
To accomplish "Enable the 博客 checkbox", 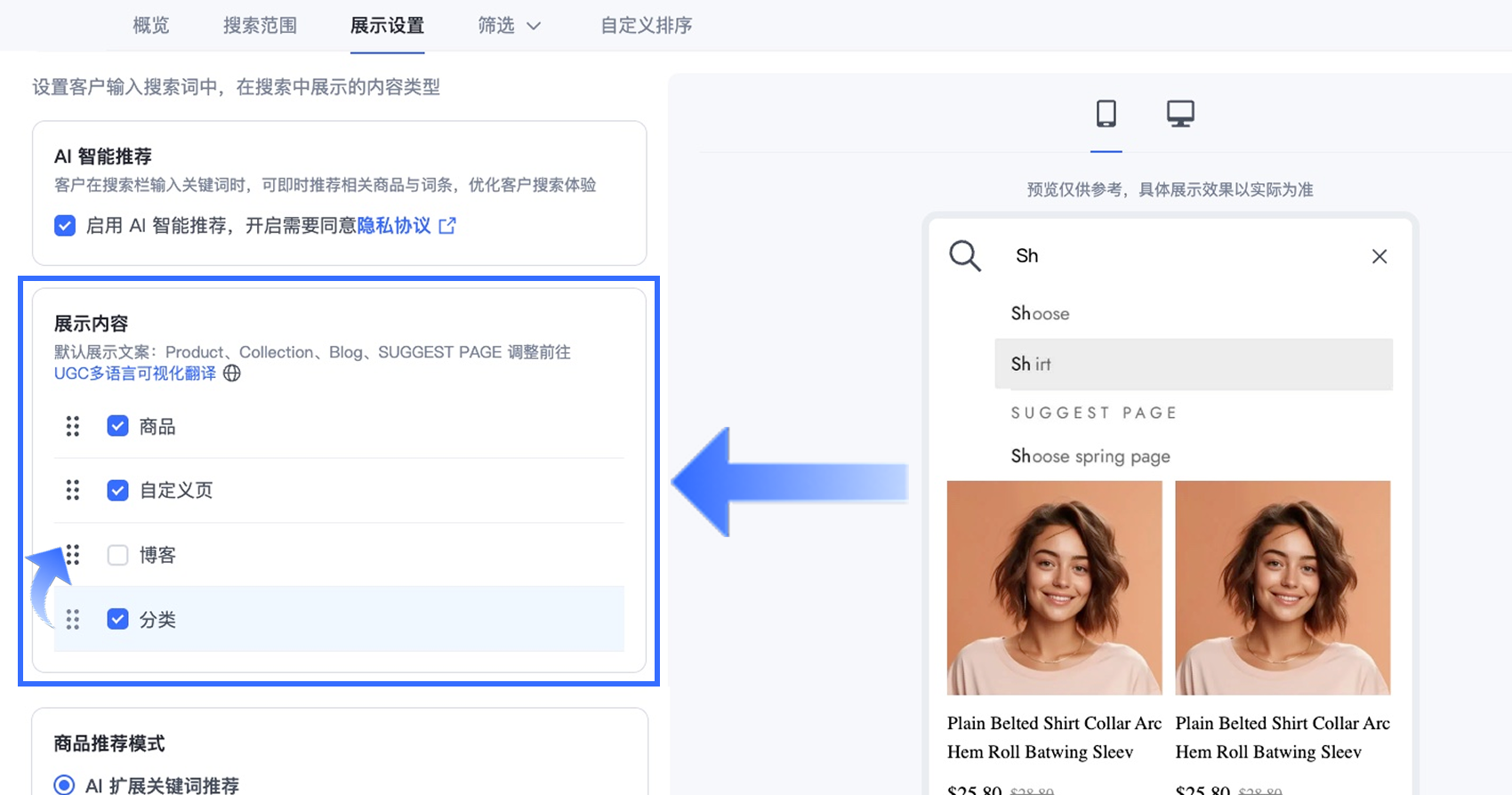I will pyautogui.click(x=117, y=555).
